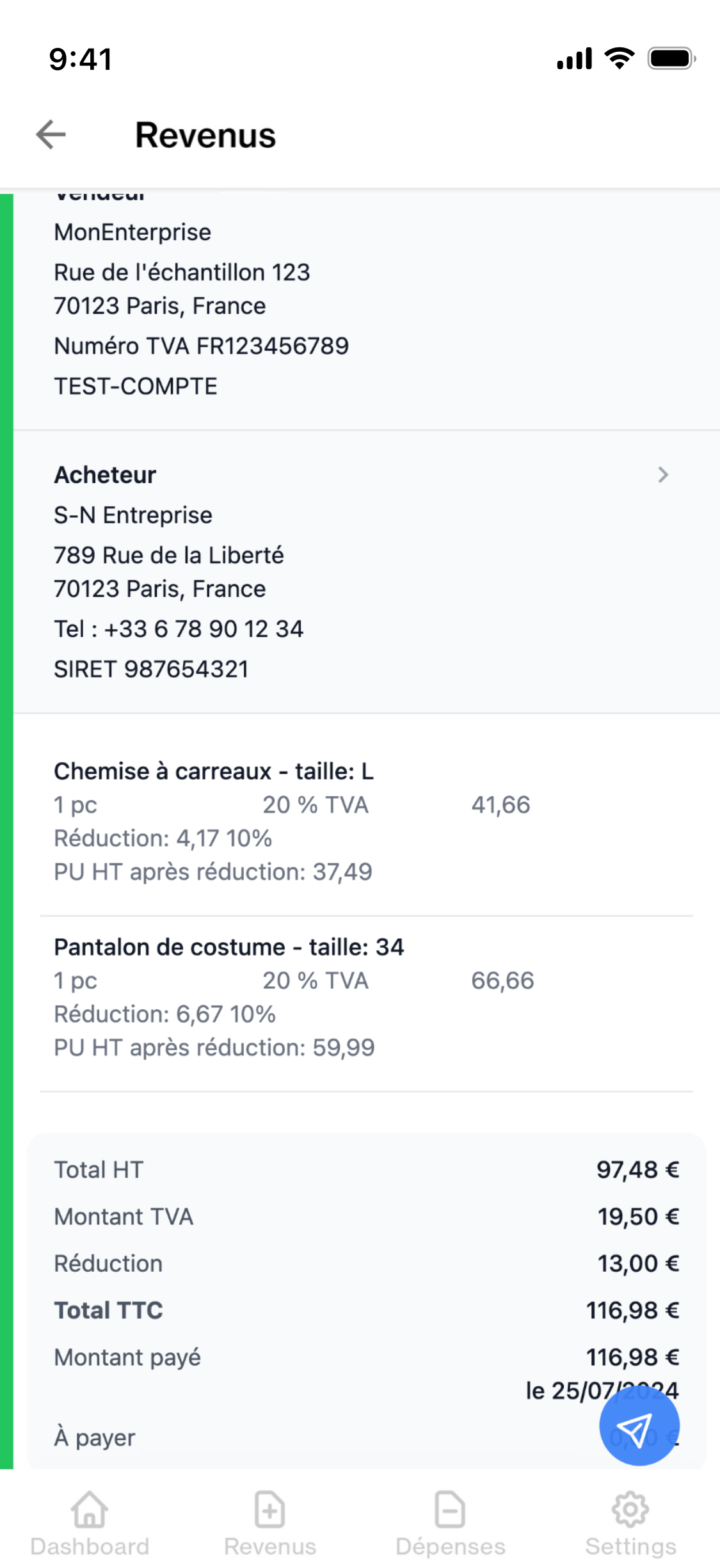This screenshot has width=720, height=1568.
Task: Tap the battery icon in status bar
Action: point(671,59)
